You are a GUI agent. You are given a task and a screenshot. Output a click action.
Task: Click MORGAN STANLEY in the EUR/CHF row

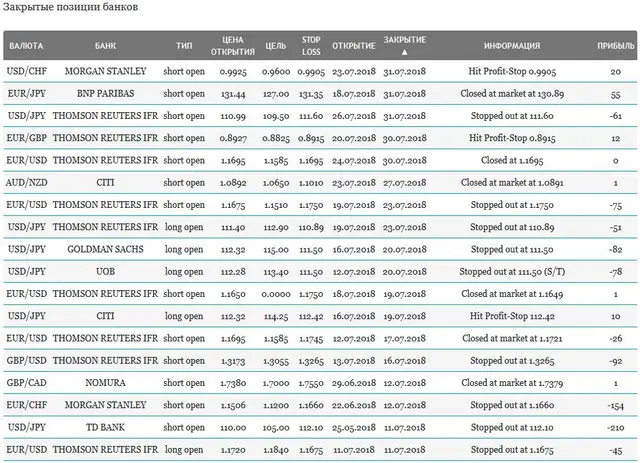(x=105, y=405)
